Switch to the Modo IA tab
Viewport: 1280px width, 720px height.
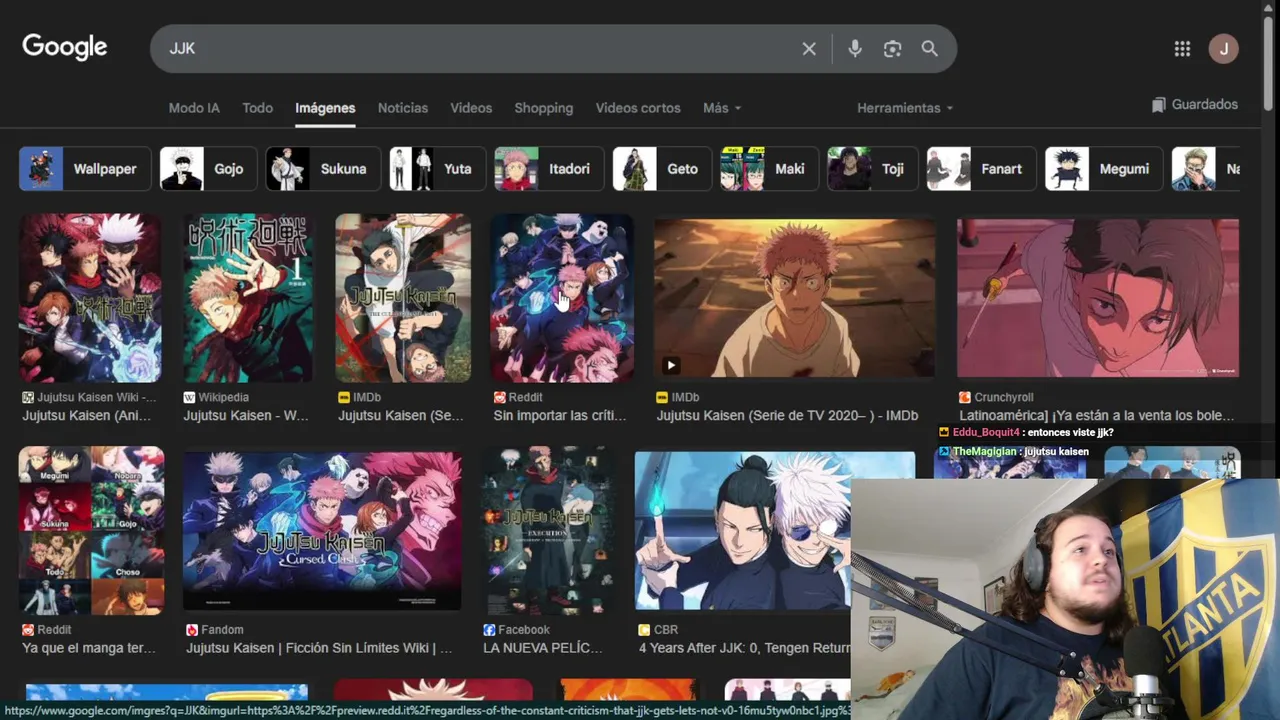[x=194, y=108]
